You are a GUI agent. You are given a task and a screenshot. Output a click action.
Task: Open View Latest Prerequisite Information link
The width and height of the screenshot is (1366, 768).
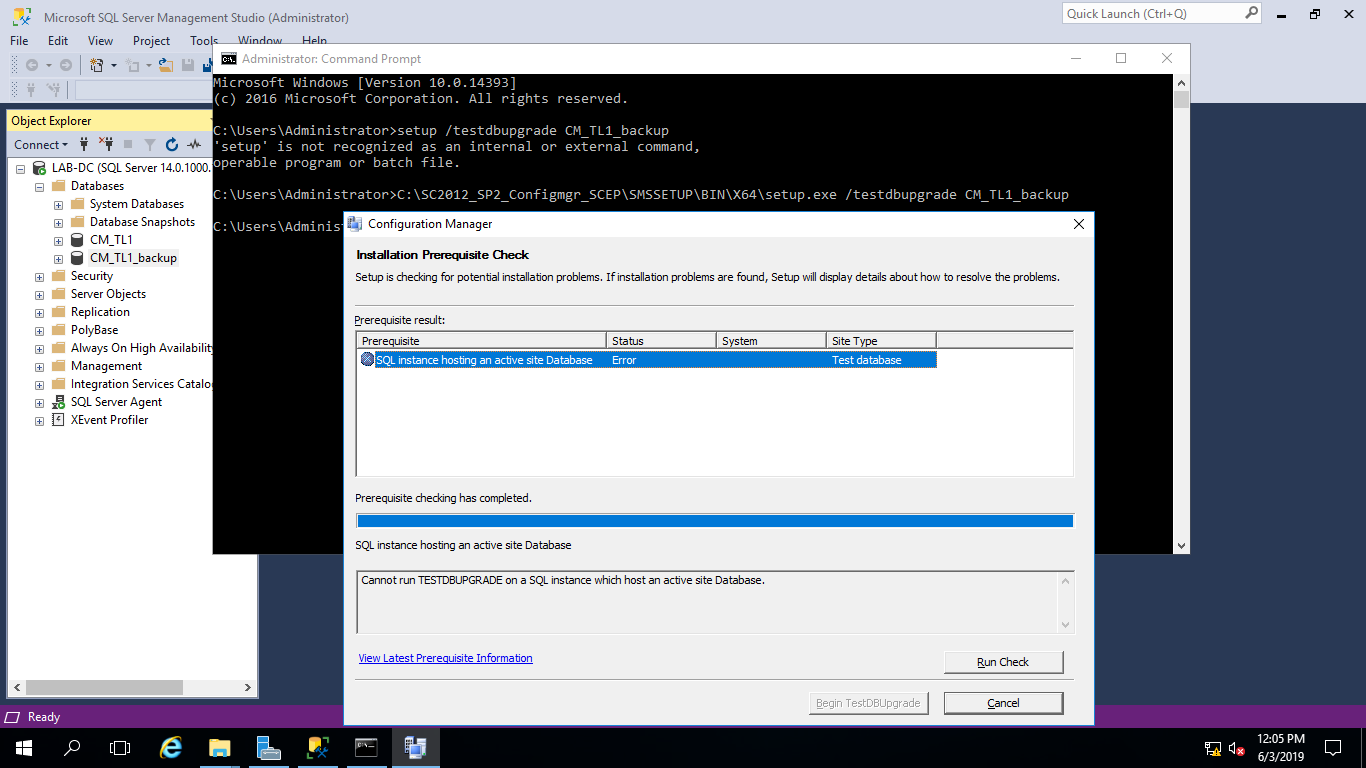[x=445, y=658]
